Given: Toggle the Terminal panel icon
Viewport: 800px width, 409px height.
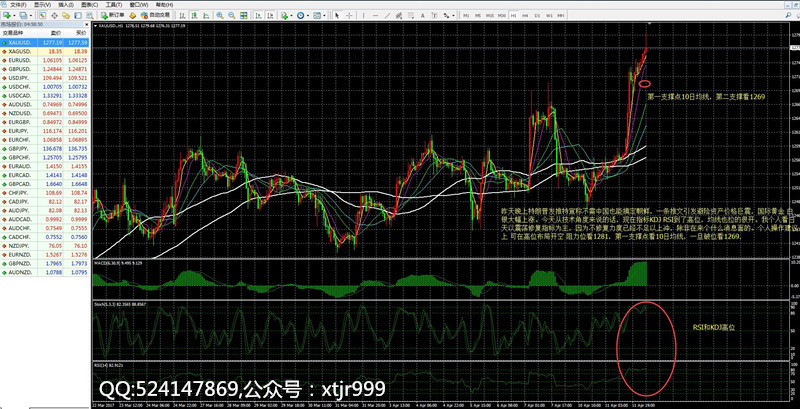Looking at the screenshot, I should click(78, 15).
